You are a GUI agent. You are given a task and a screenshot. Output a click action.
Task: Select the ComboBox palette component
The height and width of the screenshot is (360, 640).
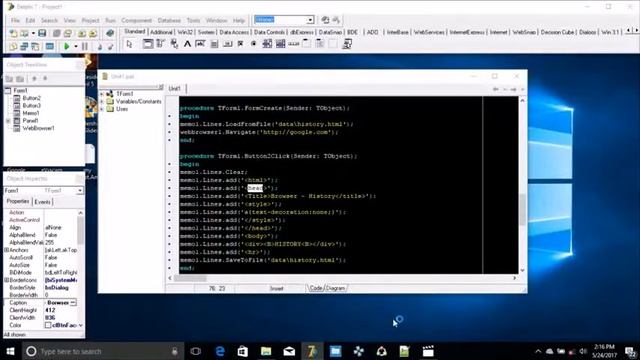pyautogui.click(x=280, y=44)
